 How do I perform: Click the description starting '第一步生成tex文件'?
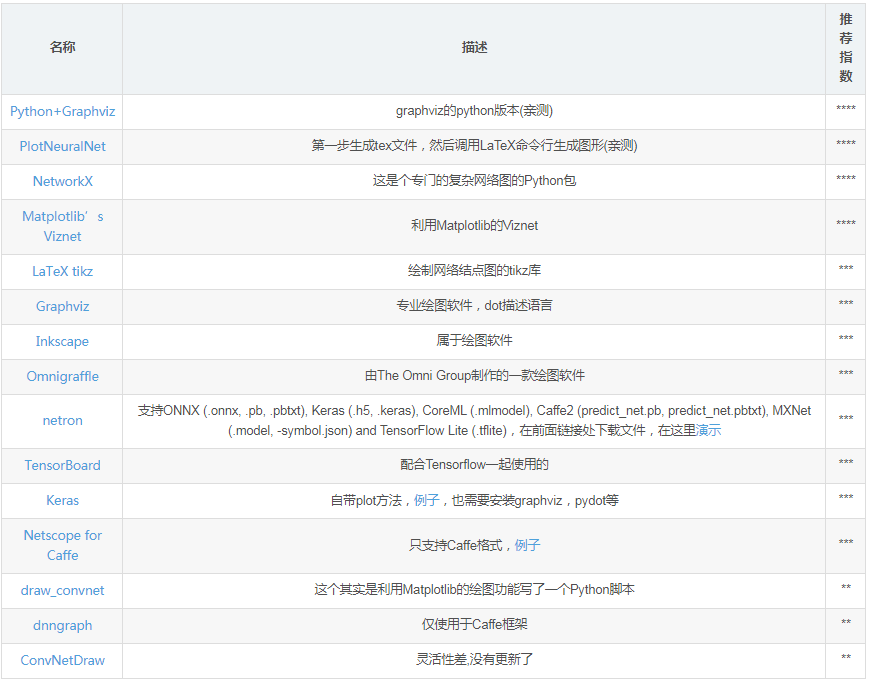pyautogui.click(x=474, y=146)
